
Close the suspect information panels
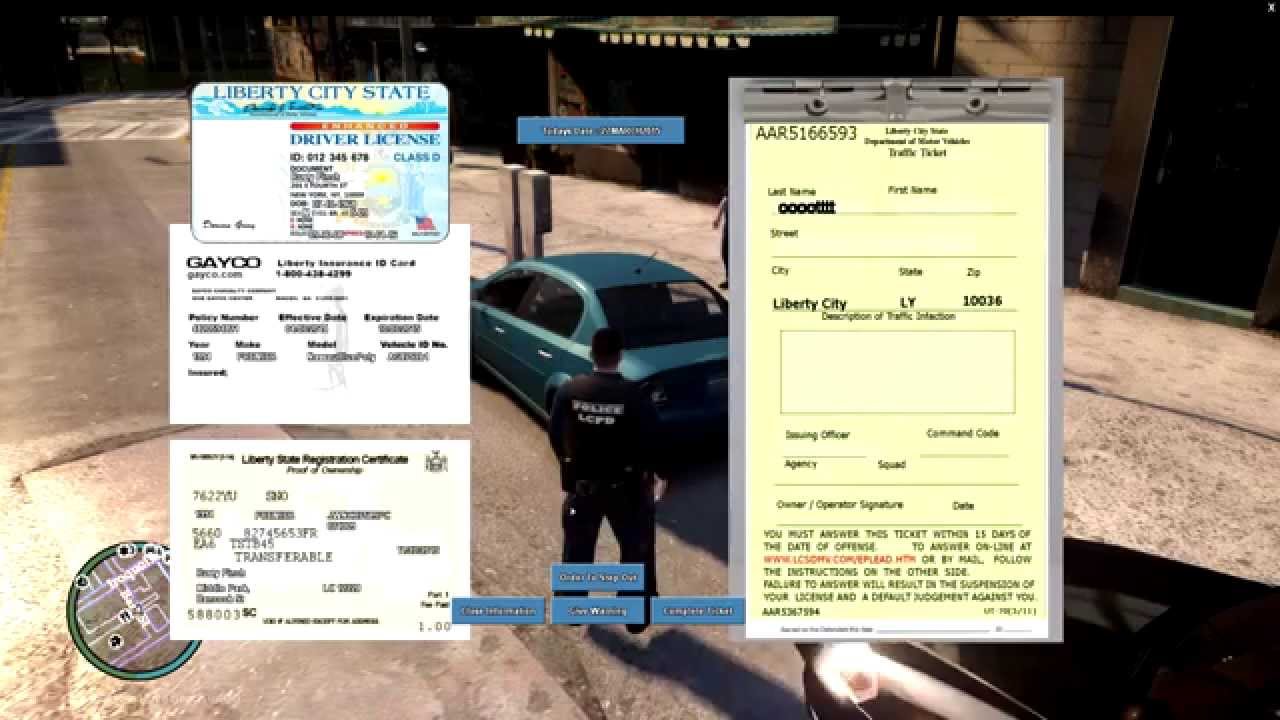pos(500,611)
